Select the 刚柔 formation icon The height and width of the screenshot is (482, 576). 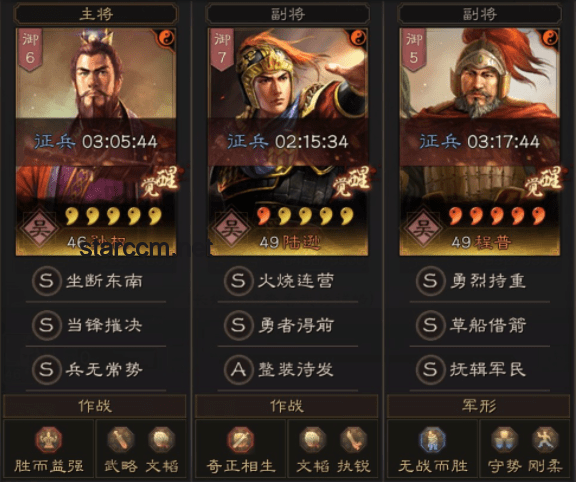[545, 439]
